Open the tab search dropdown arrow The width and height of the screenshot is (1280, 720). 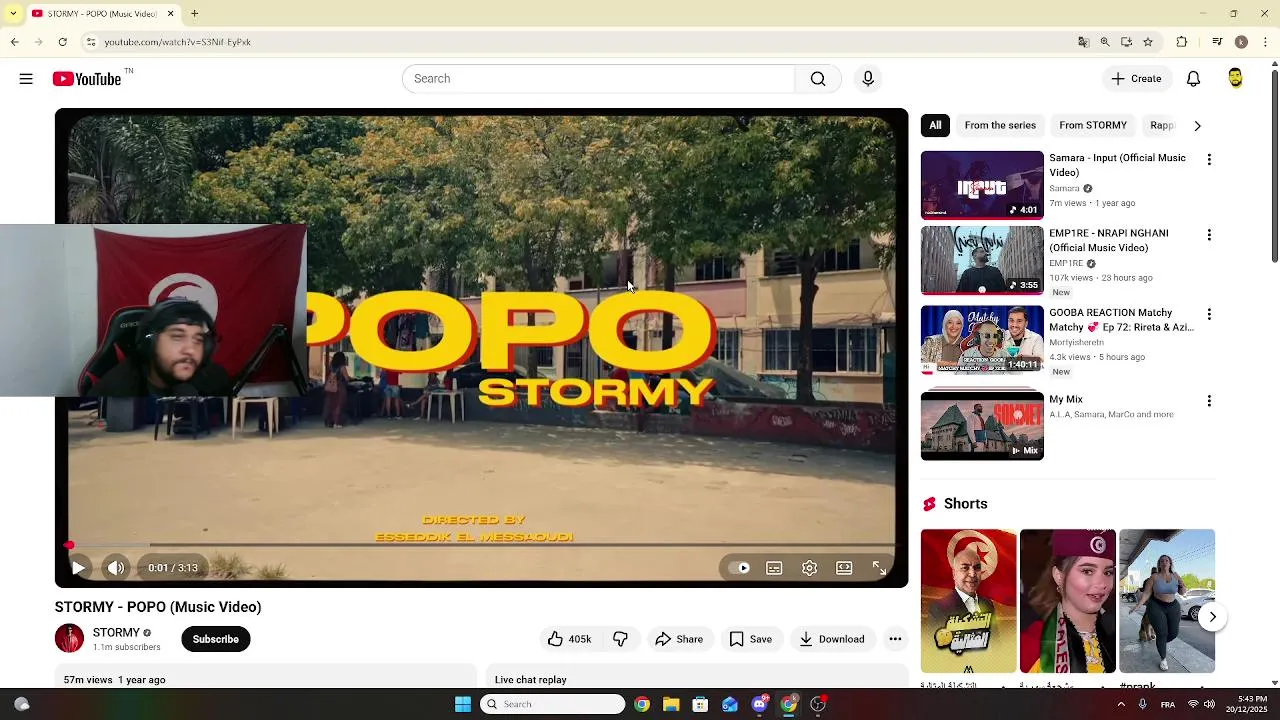click(x=13, y=14)
